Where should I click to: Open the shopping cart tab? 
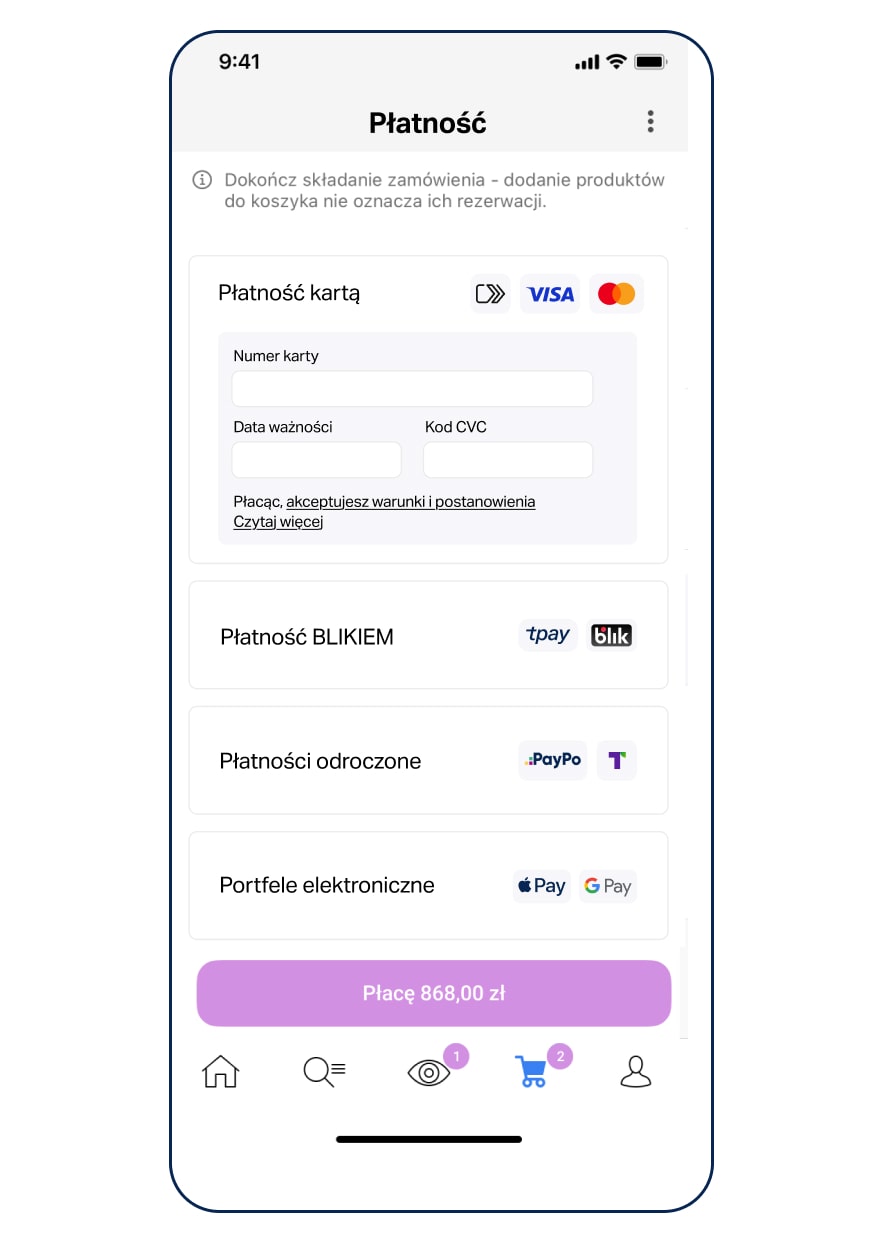coord(531,1072)
